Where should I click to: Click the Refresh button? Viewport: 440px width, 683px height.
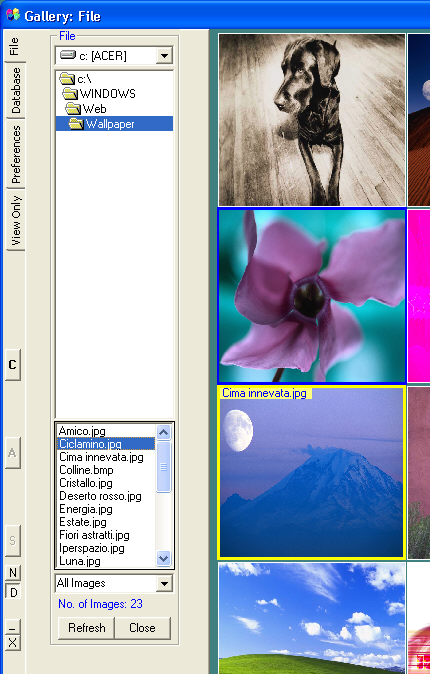click(x=86, y=628)
